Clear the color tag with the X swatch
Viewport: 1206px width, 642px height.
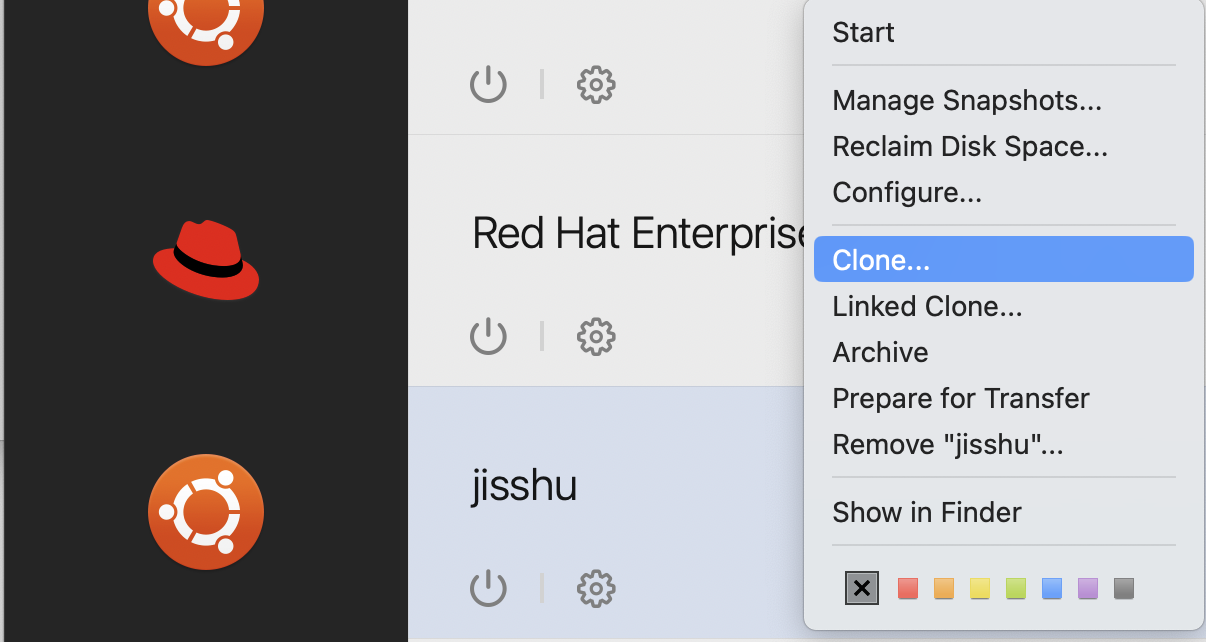click(x=862, y=589)
